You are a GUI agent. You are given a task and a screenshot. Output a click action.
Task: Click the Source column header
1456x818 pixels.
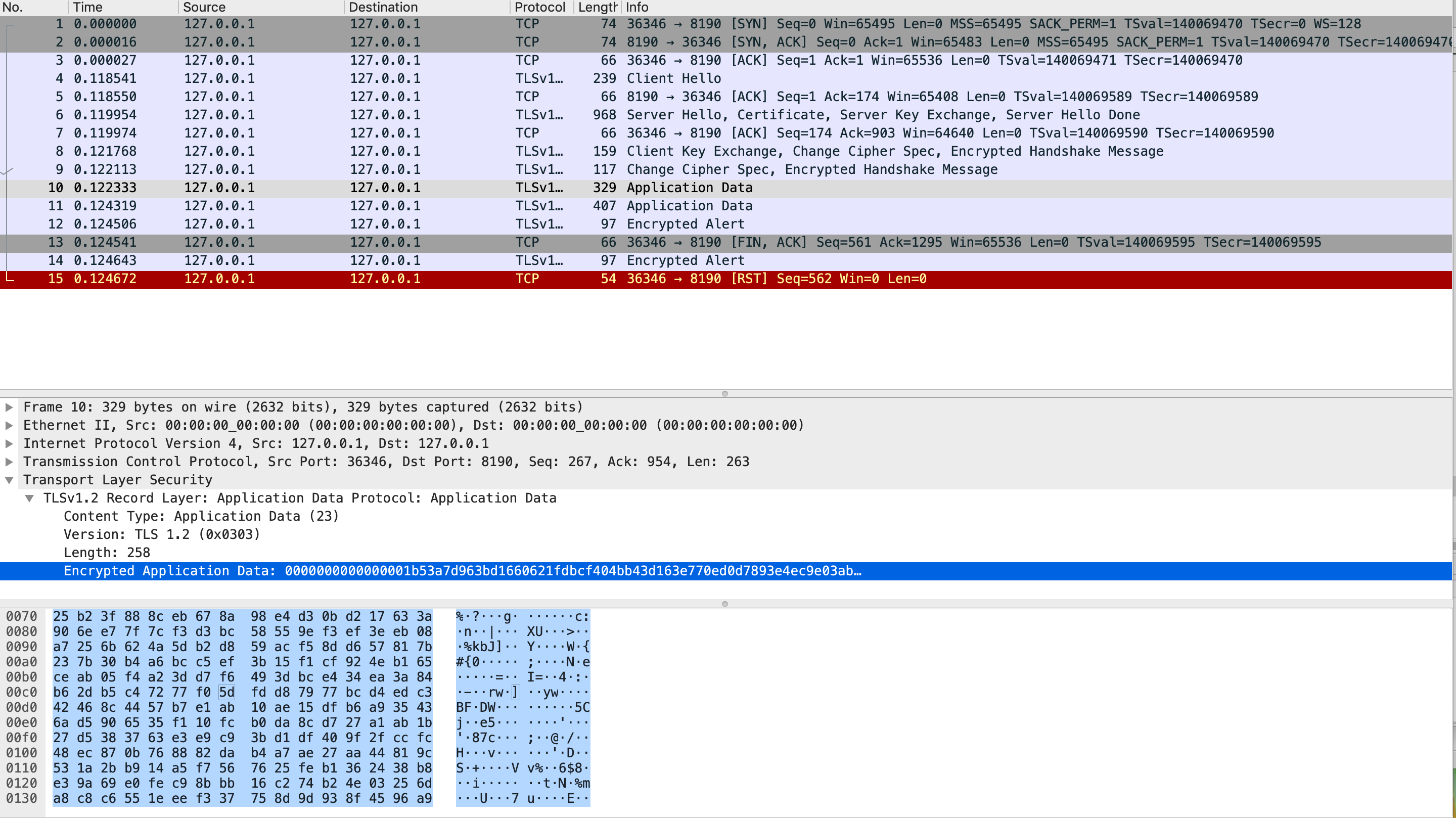(x=204, y=8)
